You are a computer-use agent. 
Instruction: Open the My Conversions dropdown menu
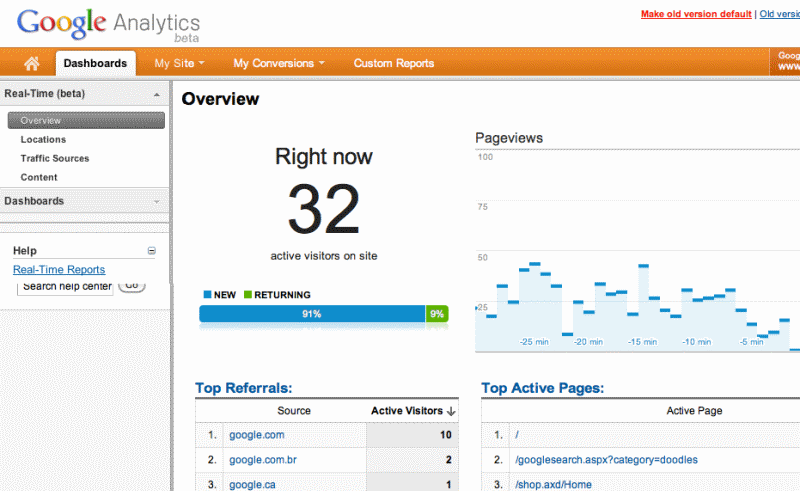click(279, 63)
